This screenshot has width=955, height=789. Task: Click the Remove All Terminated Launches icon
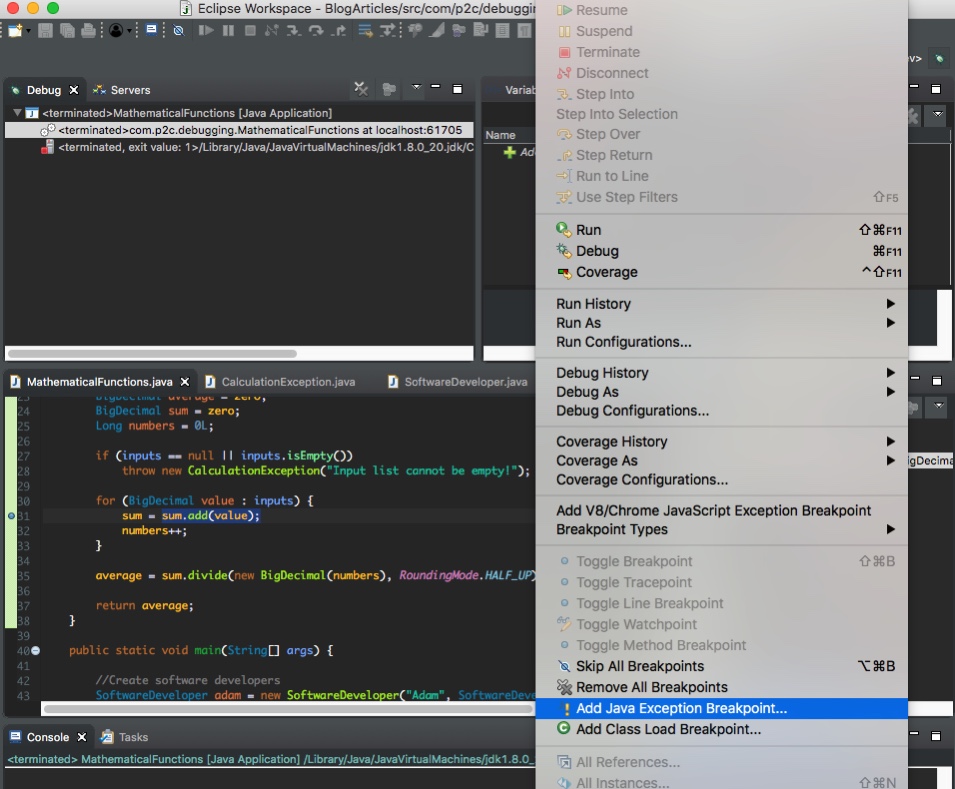[361, 90]
